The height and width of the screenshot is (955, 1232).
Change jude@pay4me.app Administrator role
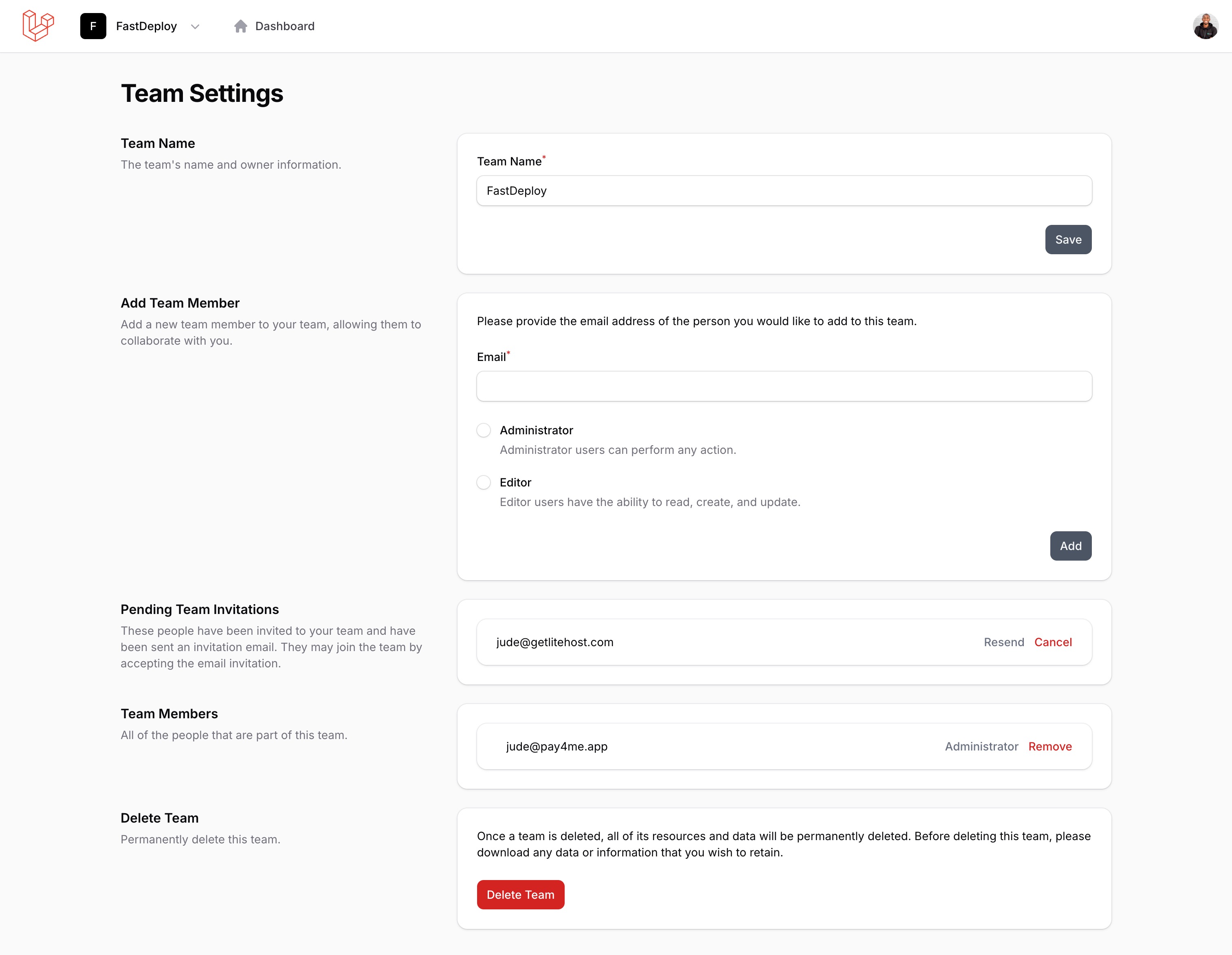[981, 746]
